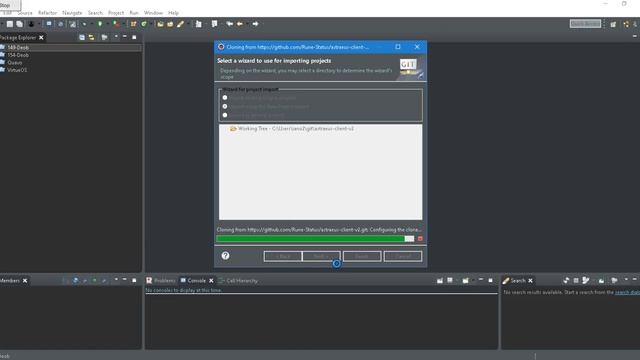The width and height of the screenshot is (640, 360).
Task: Click the Cancel button in dialog
Action: (403, 256)
